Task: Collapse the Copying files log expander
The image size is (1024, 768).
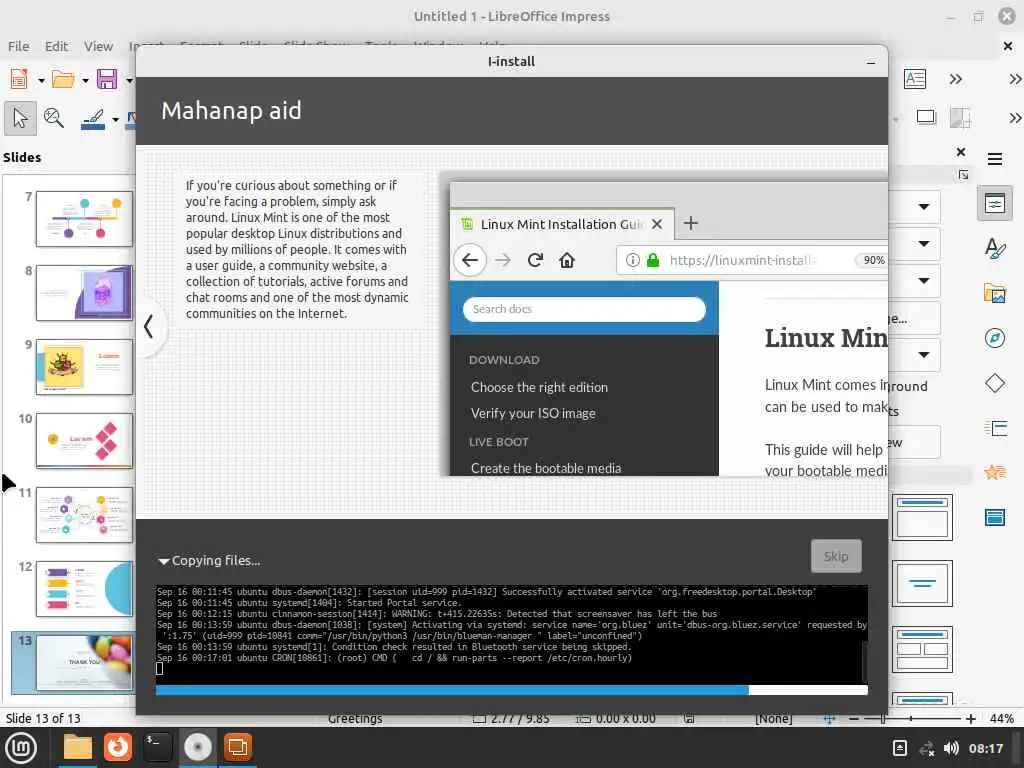Action: (x=163, y=561)
